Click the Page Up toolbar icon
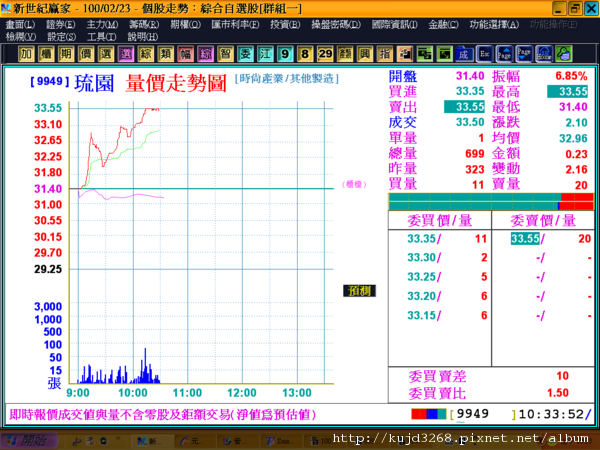Image resolution: width=600 pixels, height=450 pixels. click(504, 54)
